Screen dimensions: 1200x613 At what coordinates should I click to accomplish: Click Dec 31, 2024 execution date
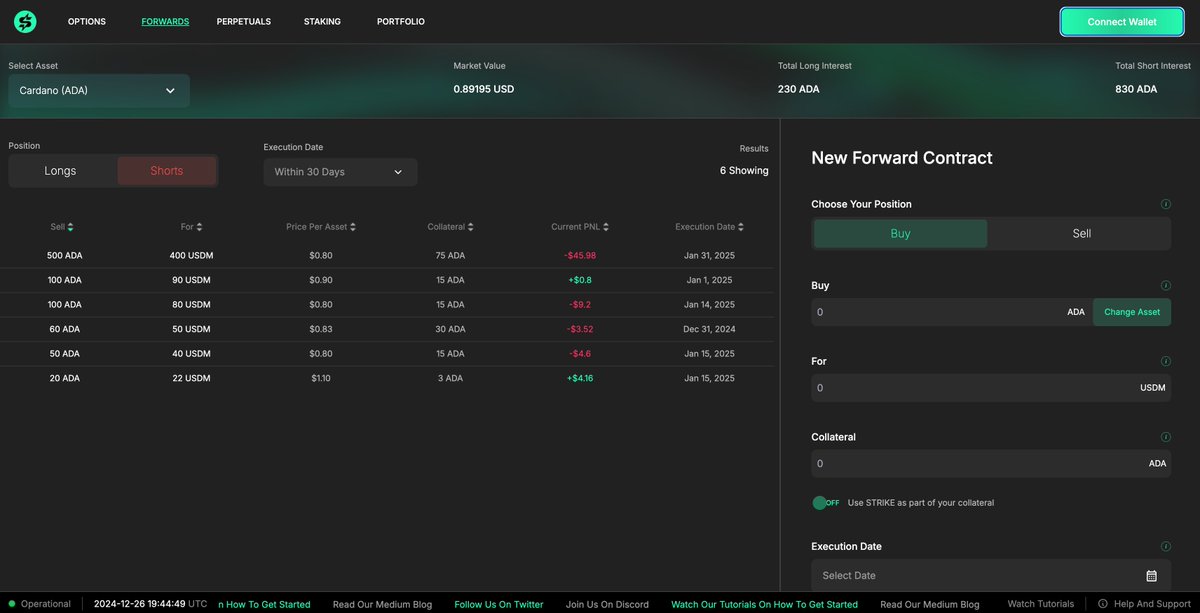[x=710, y=329]
